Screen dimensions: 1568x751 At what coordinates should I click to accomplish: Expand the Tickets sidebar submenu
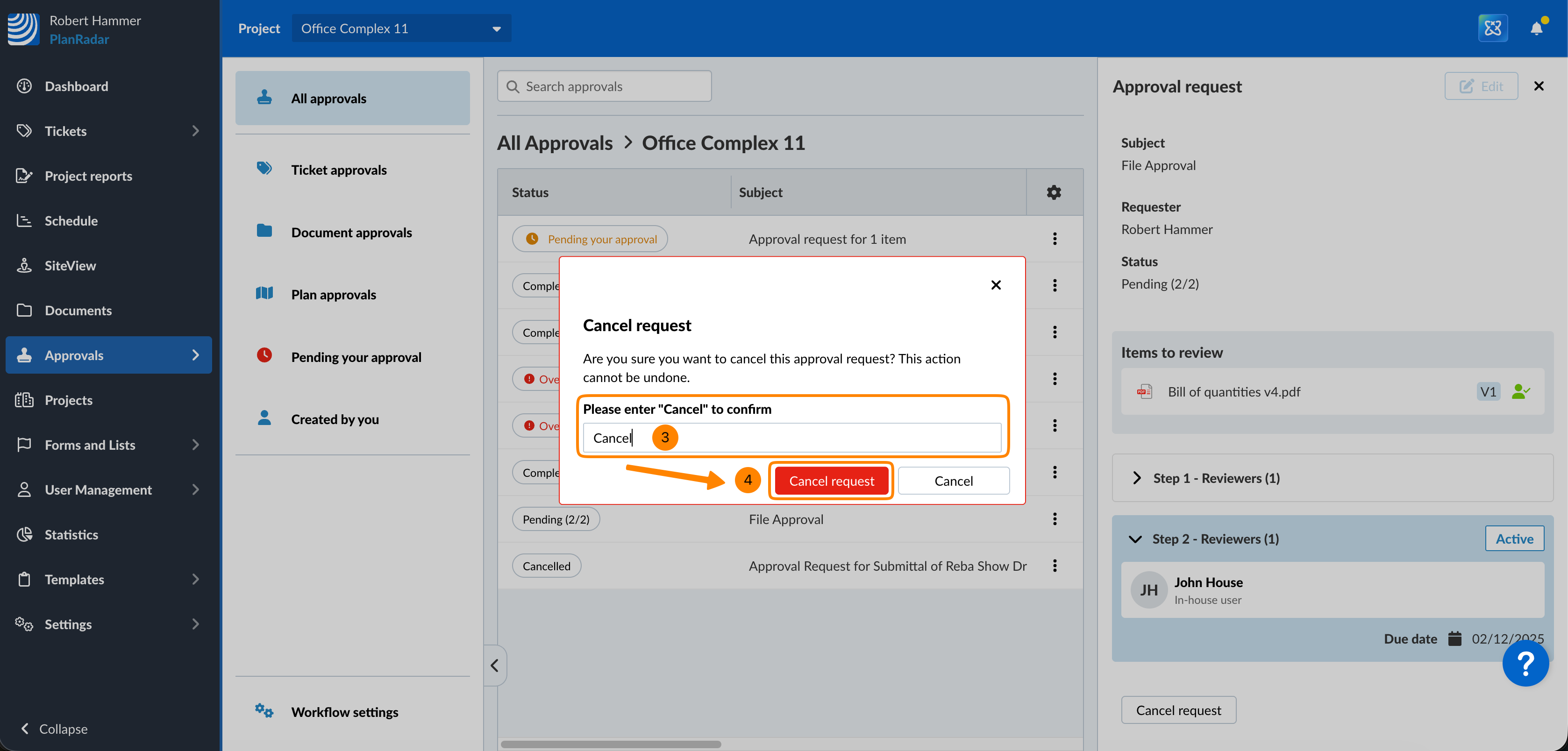point(195,130)
